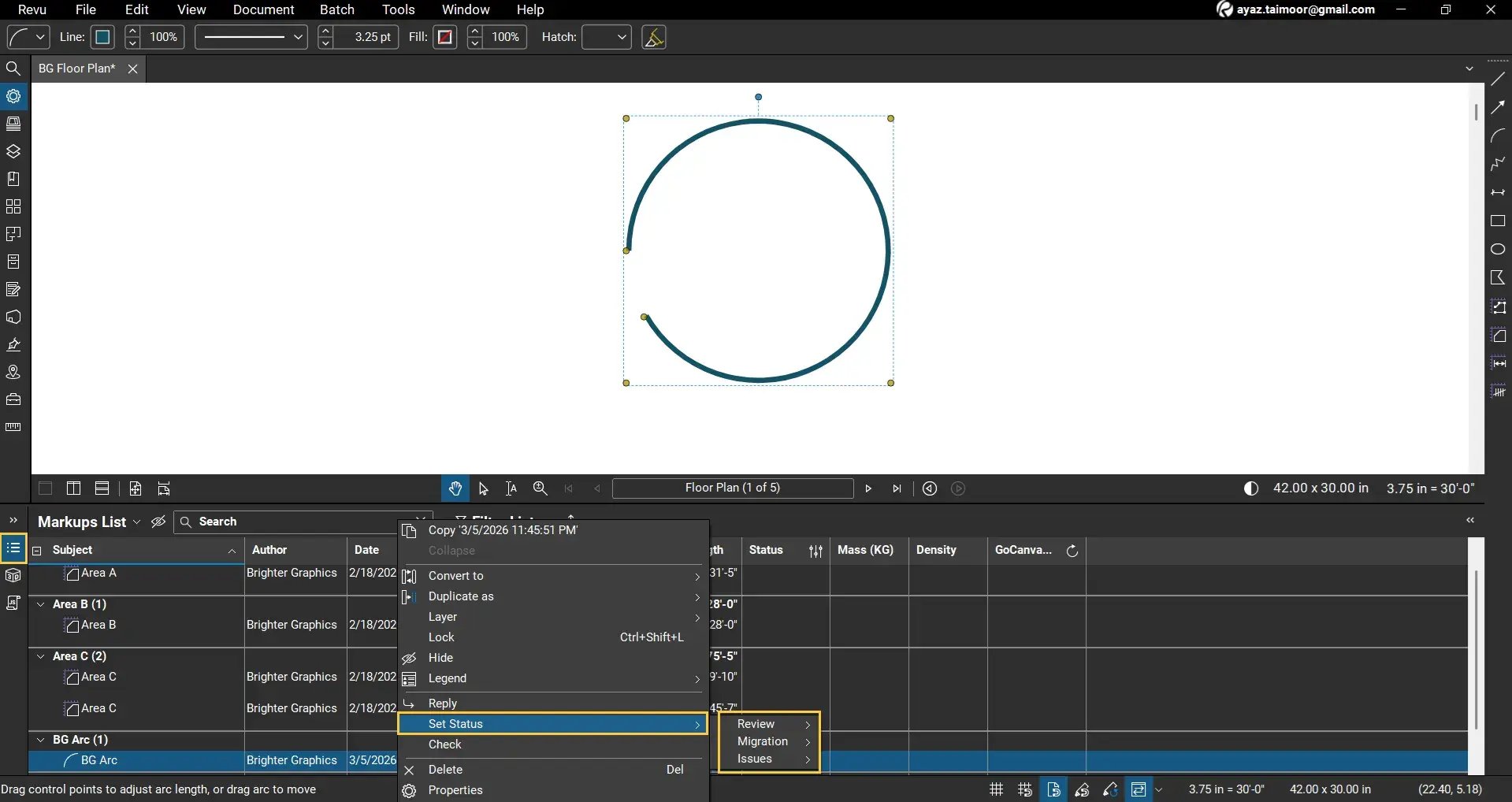Screen dimensions: 1512x802
Task: Toggle markup visibility with the eye icon
Action: (x=158, y=522)
